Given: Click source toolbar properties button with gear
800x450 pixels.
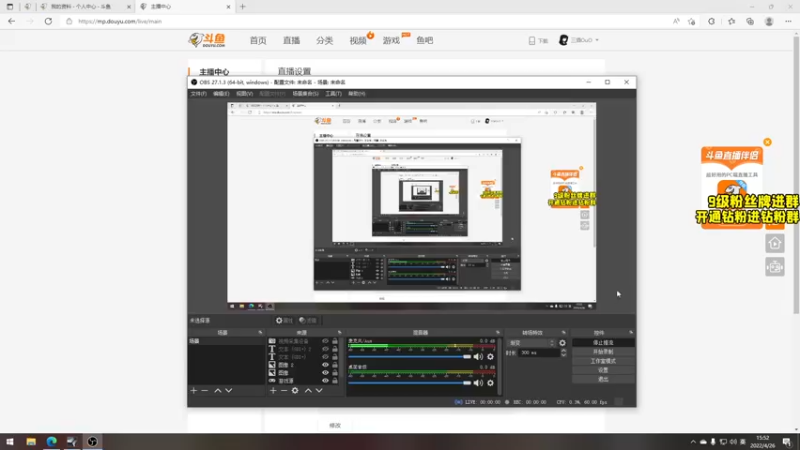Looking at the screenshot, I should [284, 320].
